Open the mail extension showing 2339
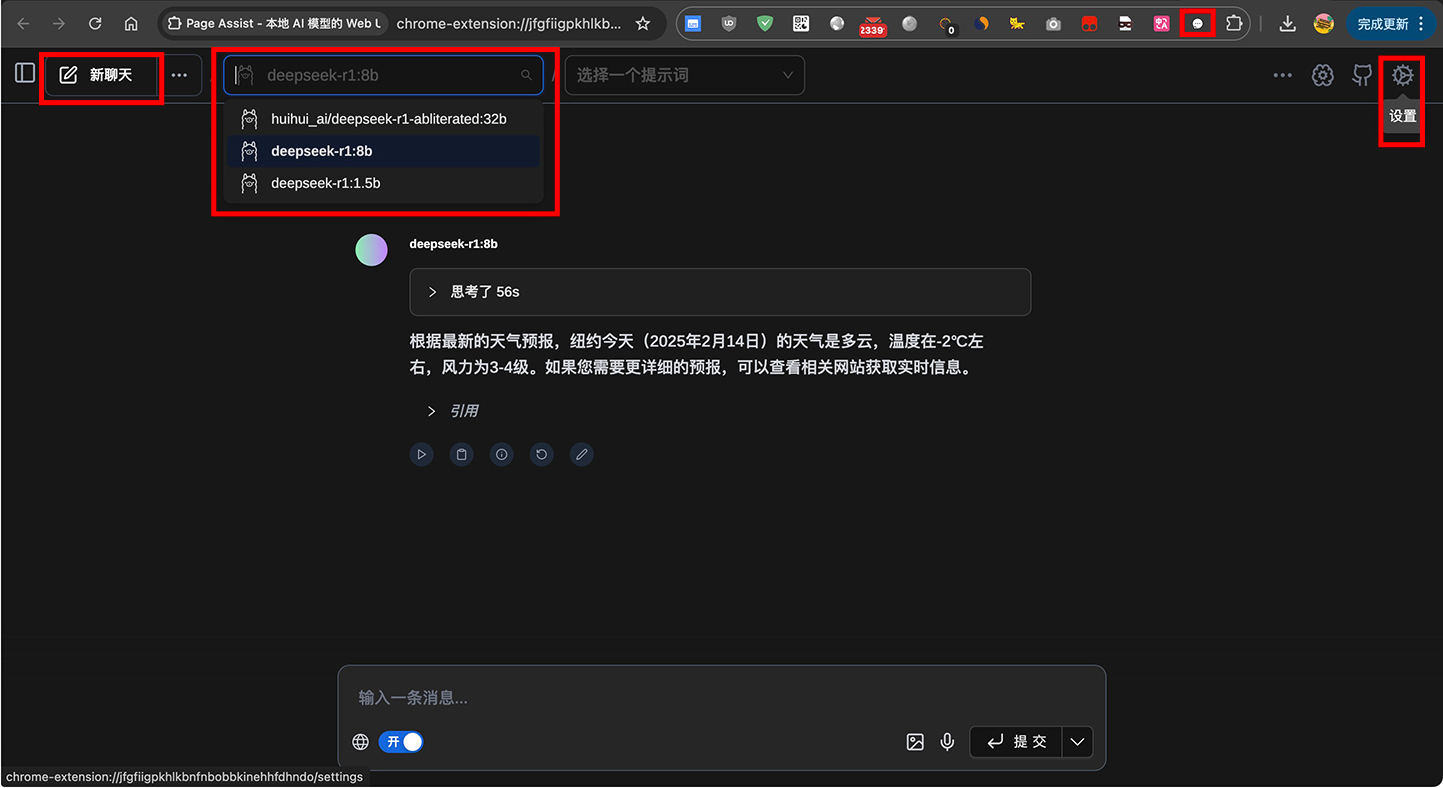Screen dimensions: 1443x788 click(x=872, y=24)
